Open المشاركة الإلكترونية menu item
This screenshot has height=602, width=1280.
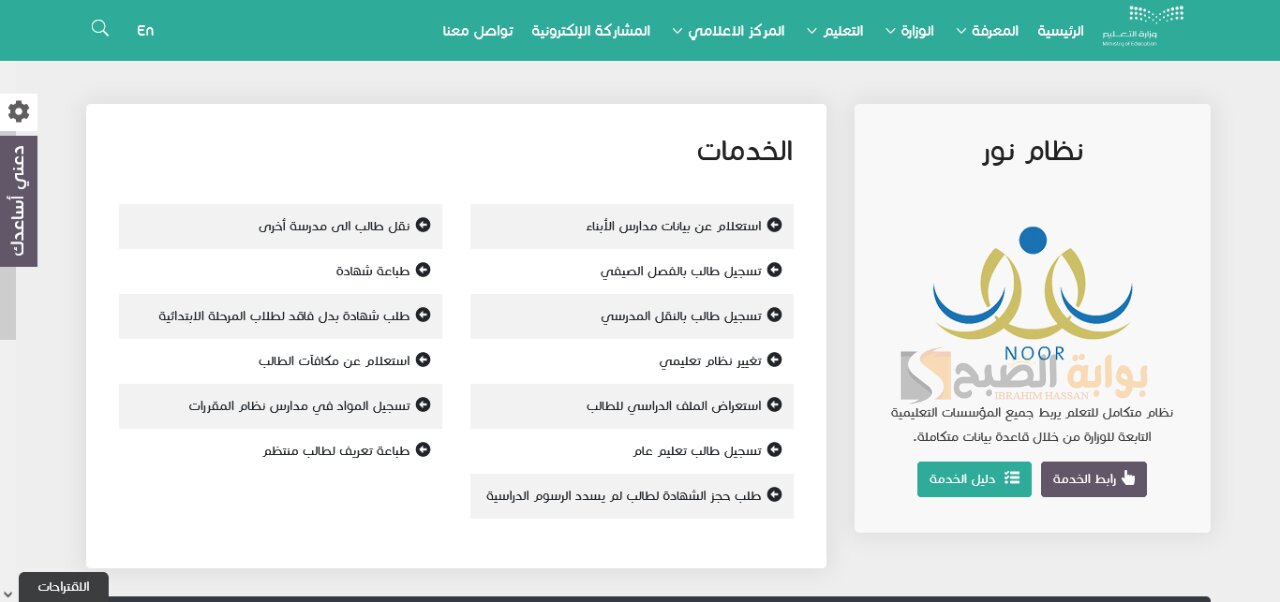click(591, 31)
